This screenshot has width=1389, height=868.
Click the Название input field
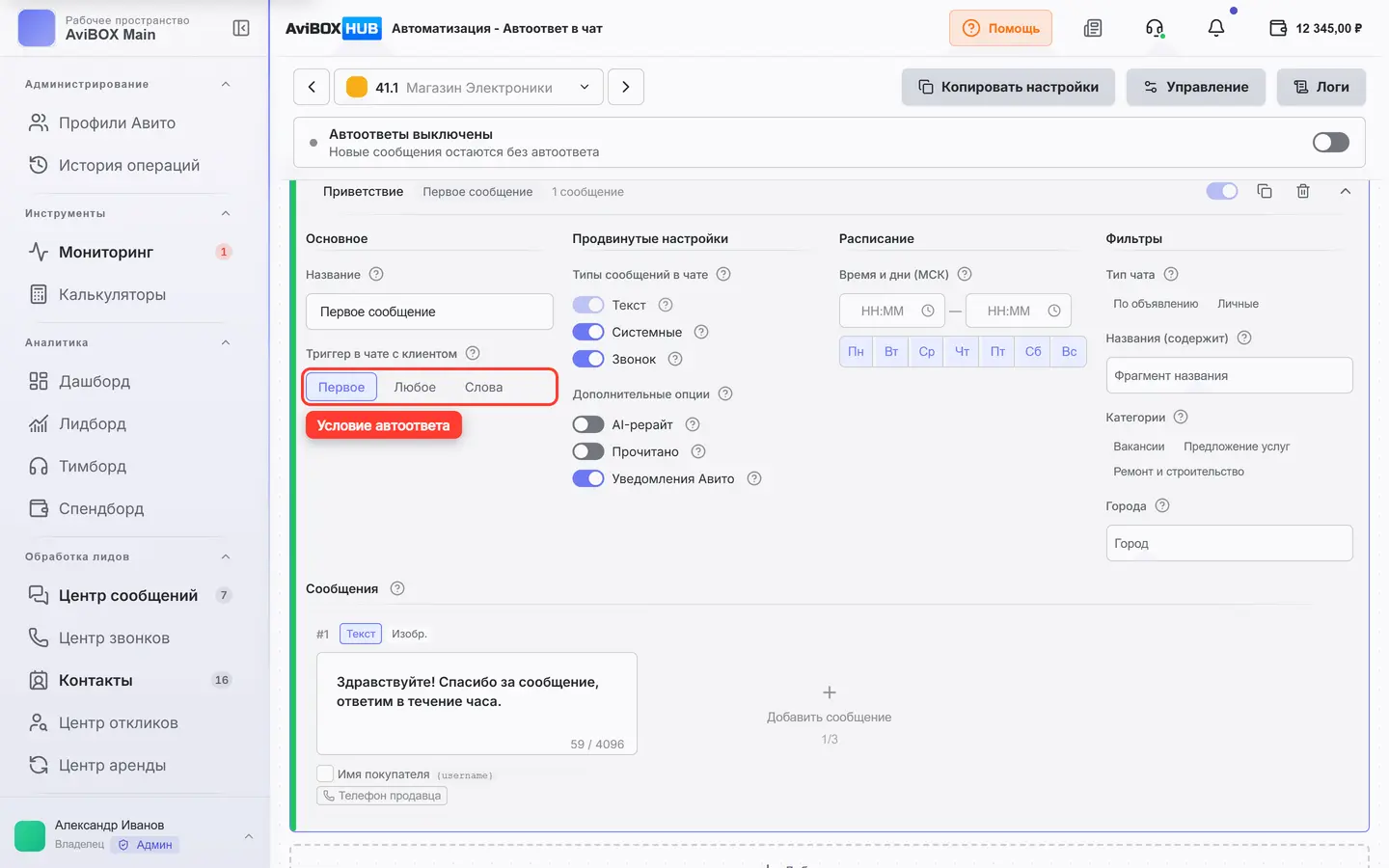(429, 312)
